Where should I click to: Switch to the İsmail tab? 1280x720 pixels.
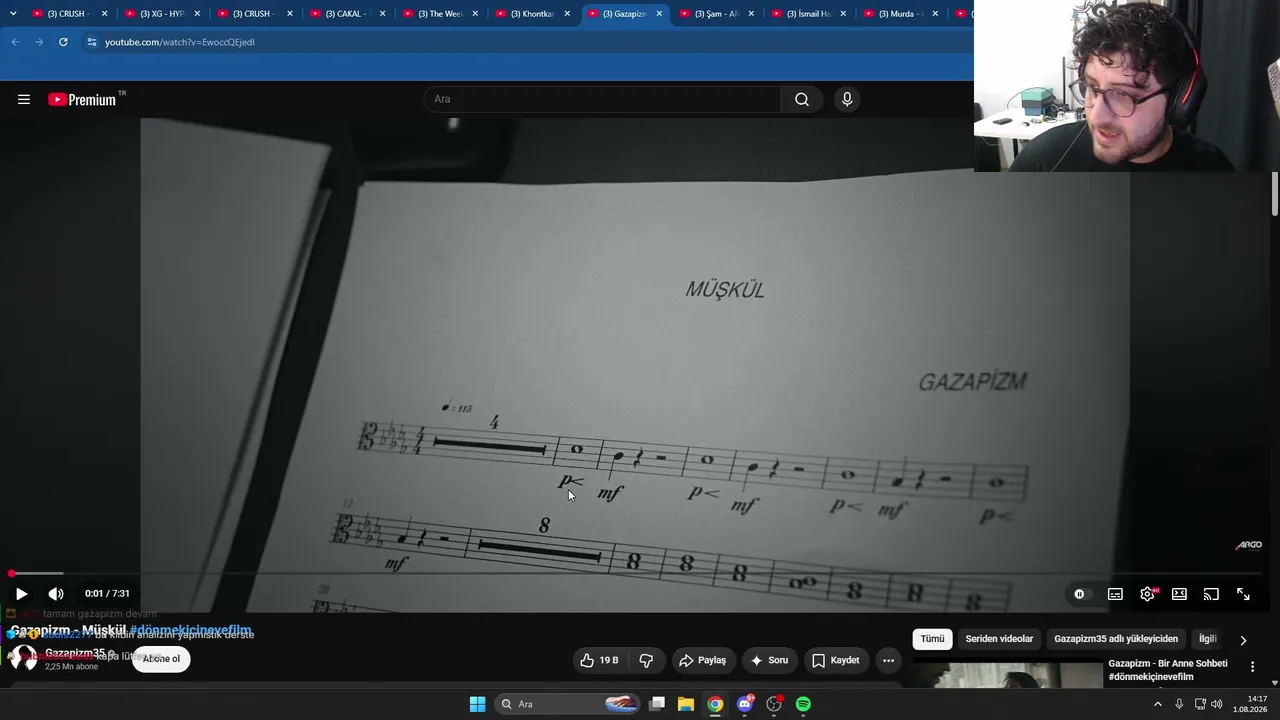coord(809,14)
